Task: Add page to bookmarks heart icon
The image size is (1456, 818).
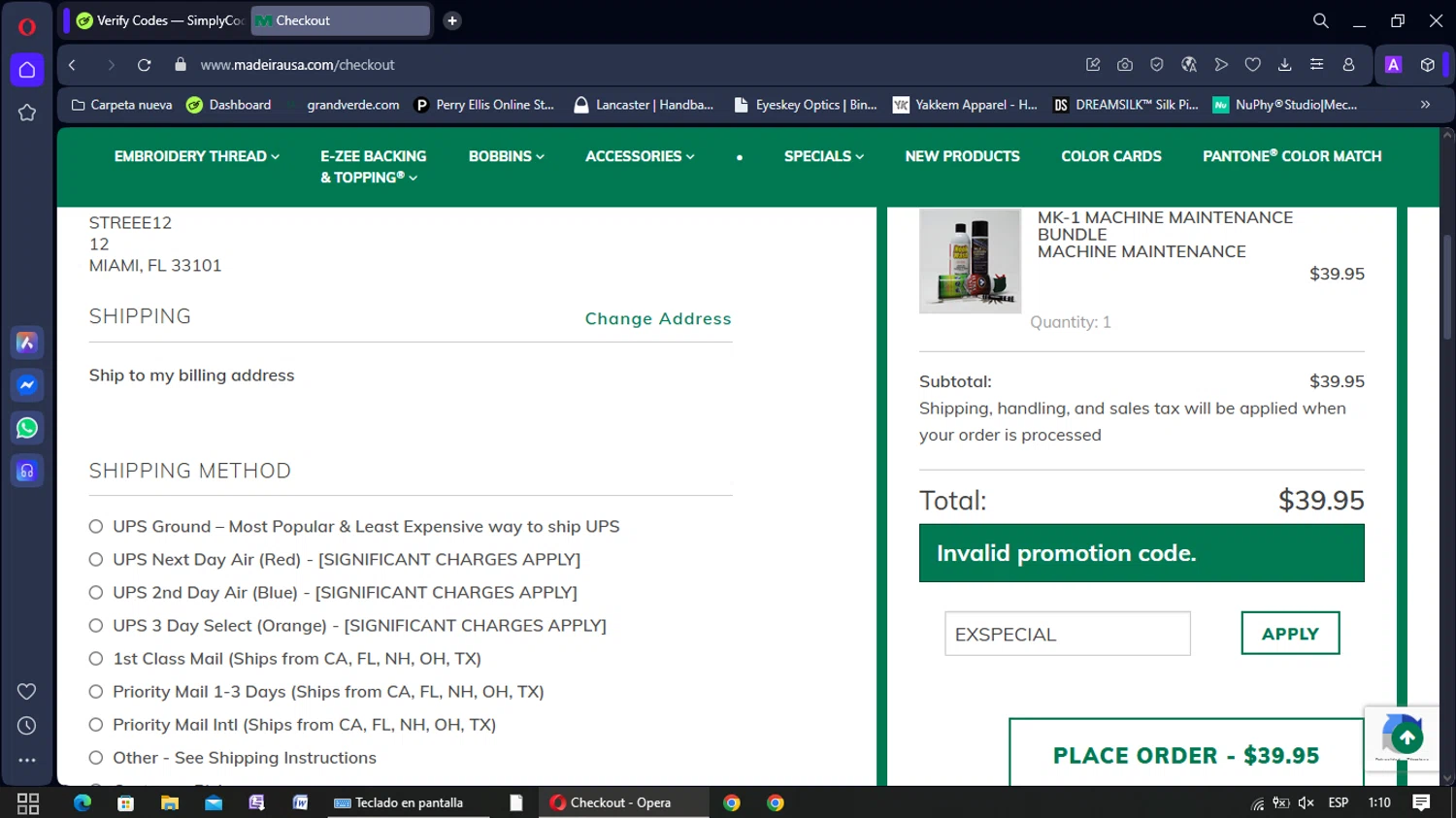Action: [1253, 65]
